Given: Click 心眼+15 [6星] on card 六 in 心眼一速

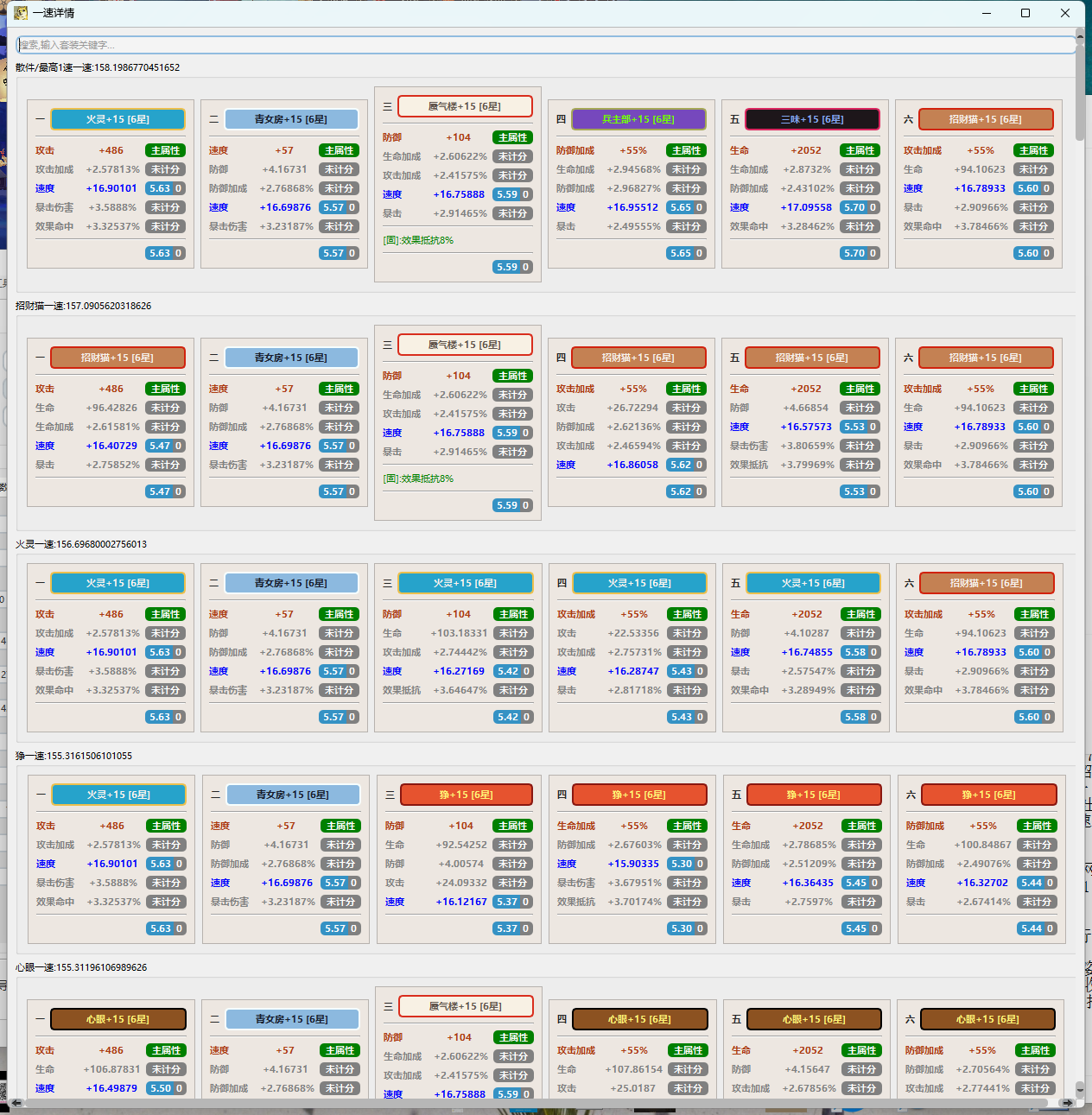Looking at the screenshot, I should (987, 1019).
